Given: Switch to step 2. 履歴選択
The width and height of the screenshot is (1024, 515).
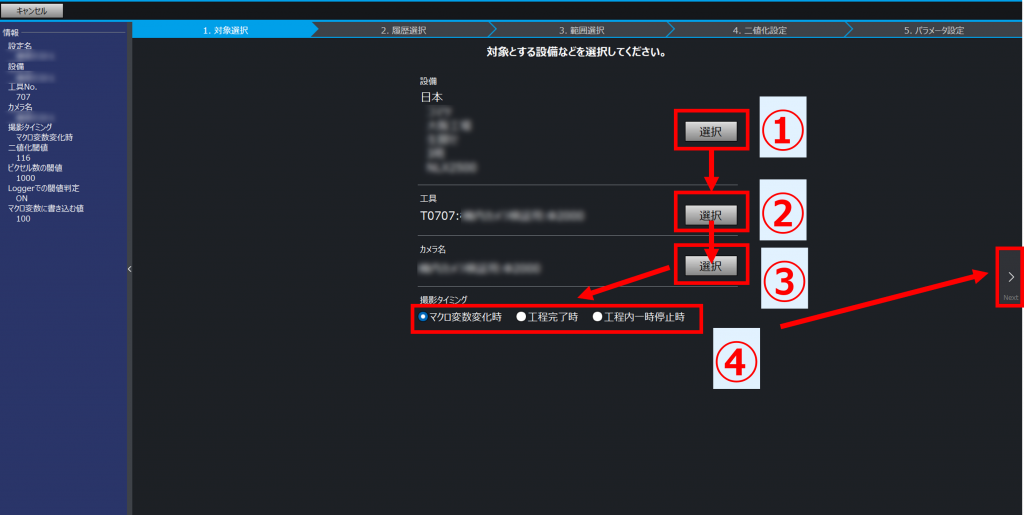Looking at the screenshot, I should click(403, 30).
